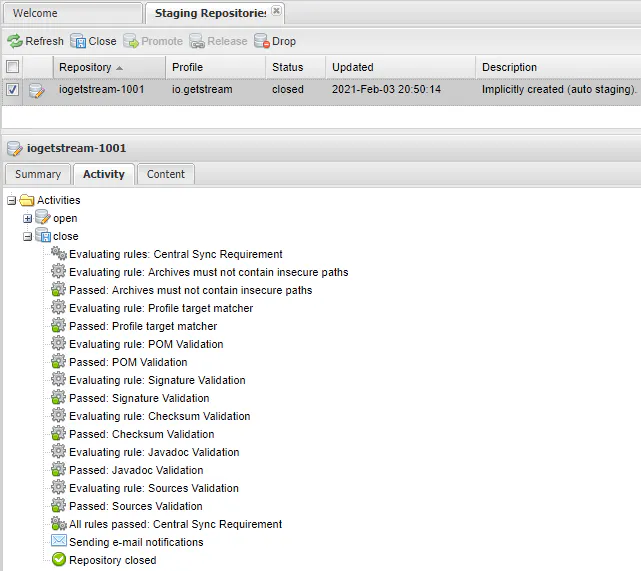Click the Promote button label
The image size is (641, 571).
coord(162,41)
